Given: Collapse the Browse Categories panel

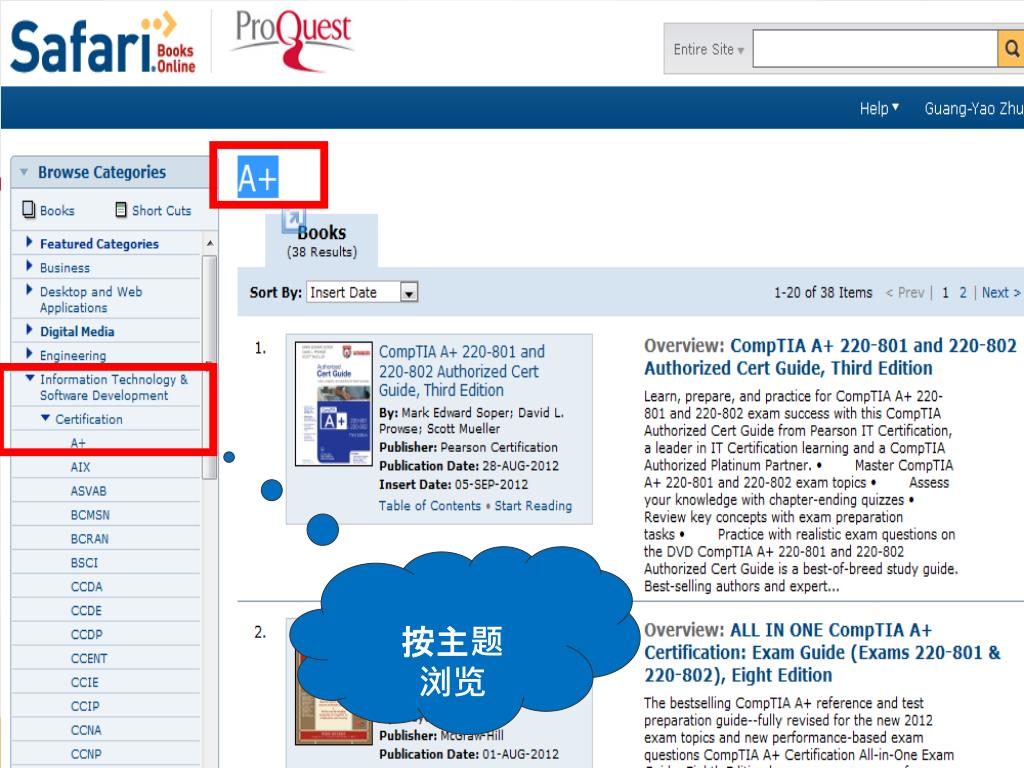Looking at the screenshot, I should point(24,172).
